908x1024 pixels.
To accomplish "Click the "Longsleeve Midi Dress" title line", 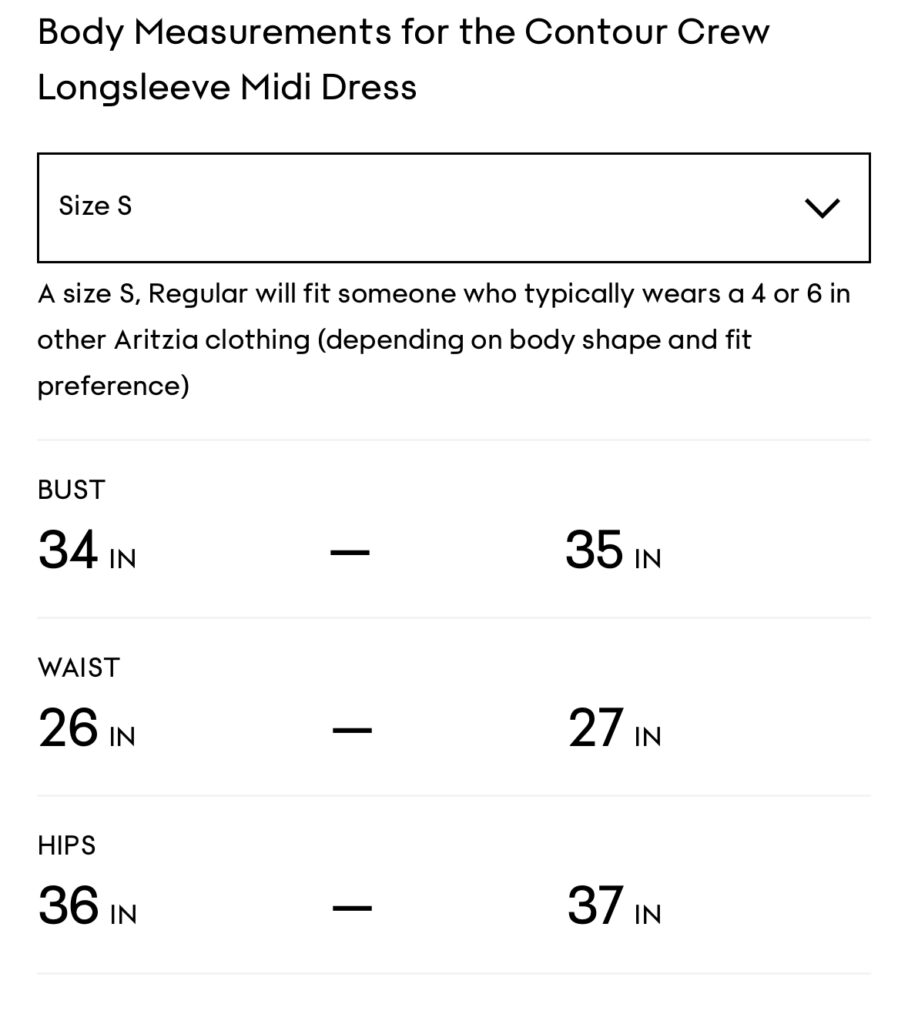I will [x=227, y=87].
